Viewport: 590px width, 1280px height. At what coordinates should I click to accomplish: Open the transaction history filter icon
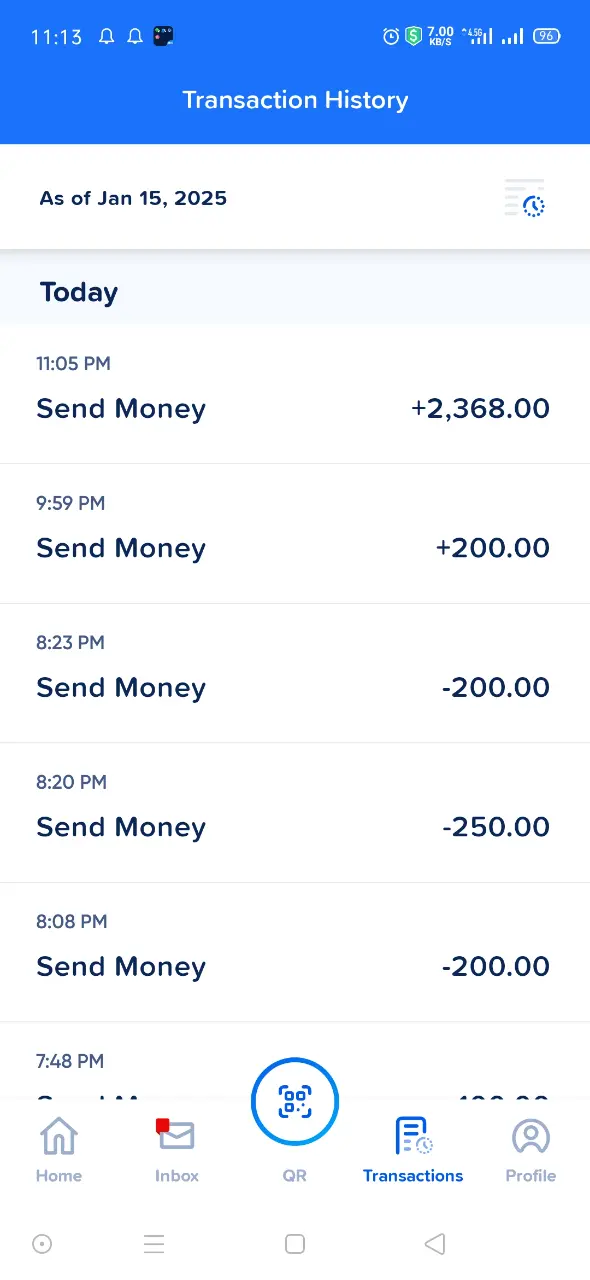[x=525, y=198]
